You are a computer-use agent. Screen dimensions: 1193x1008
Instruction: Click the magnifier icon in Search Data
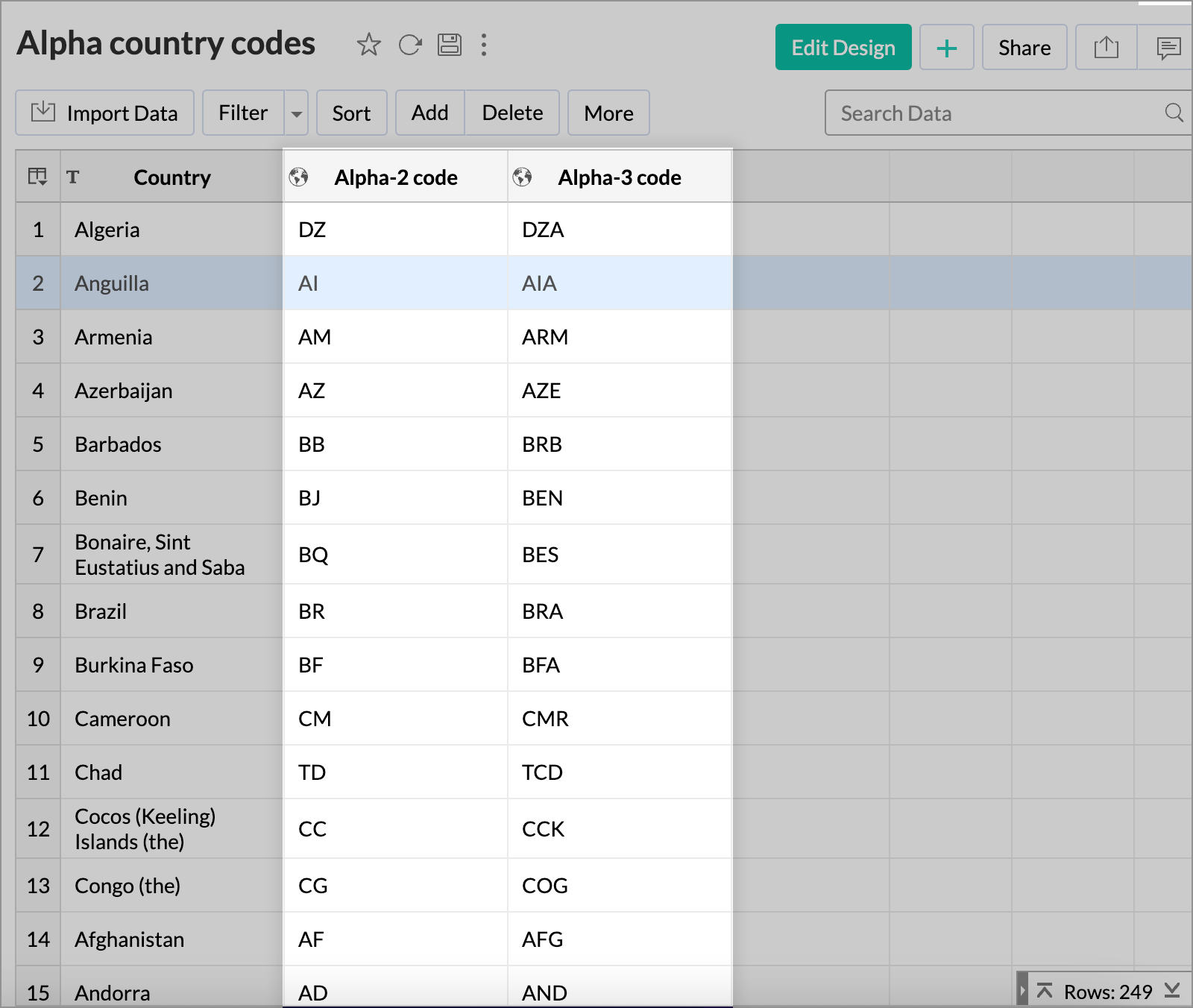point(1174,113)
